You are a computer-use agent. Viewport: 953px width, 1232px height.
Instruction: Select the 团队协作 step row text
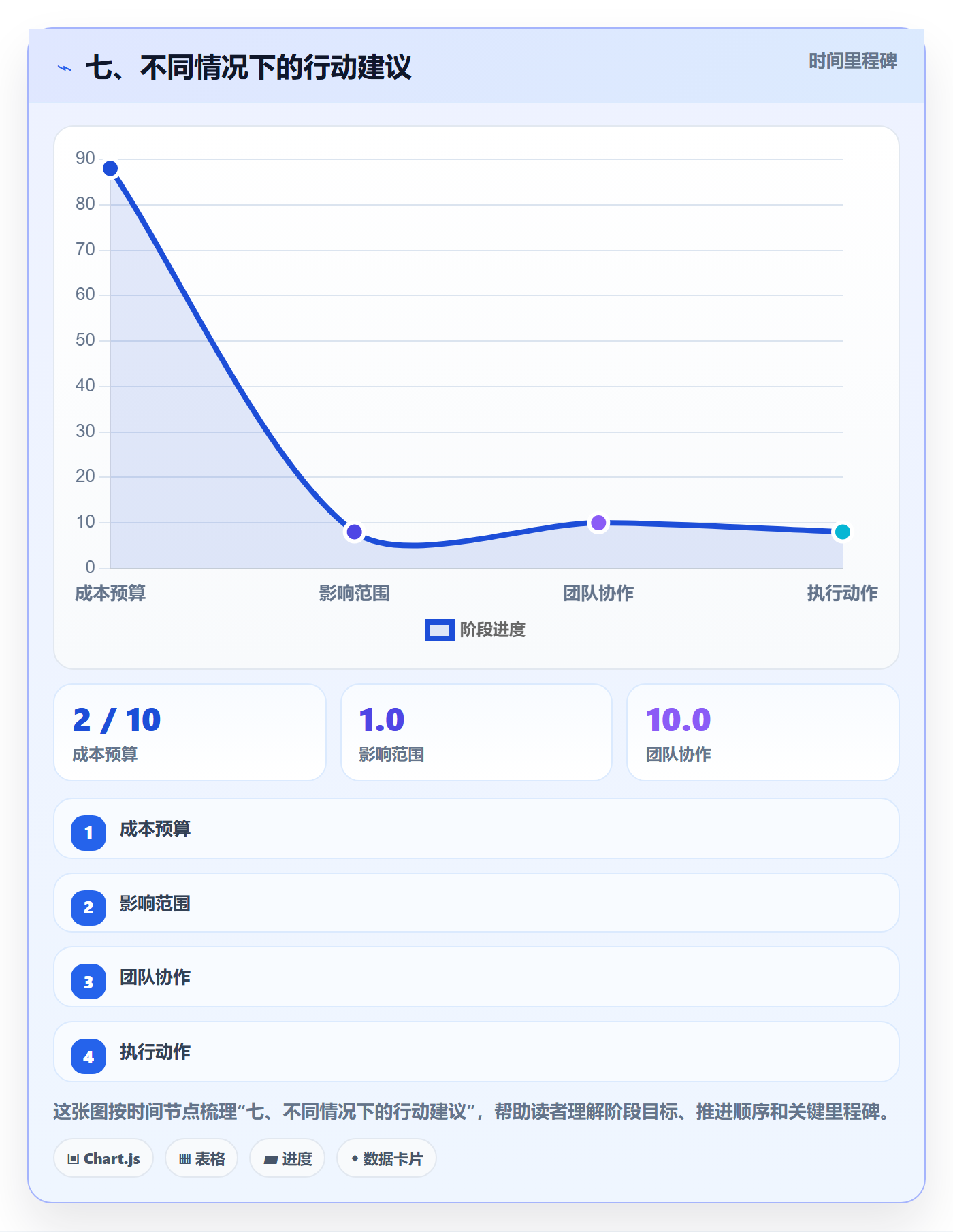pos(155,977)
